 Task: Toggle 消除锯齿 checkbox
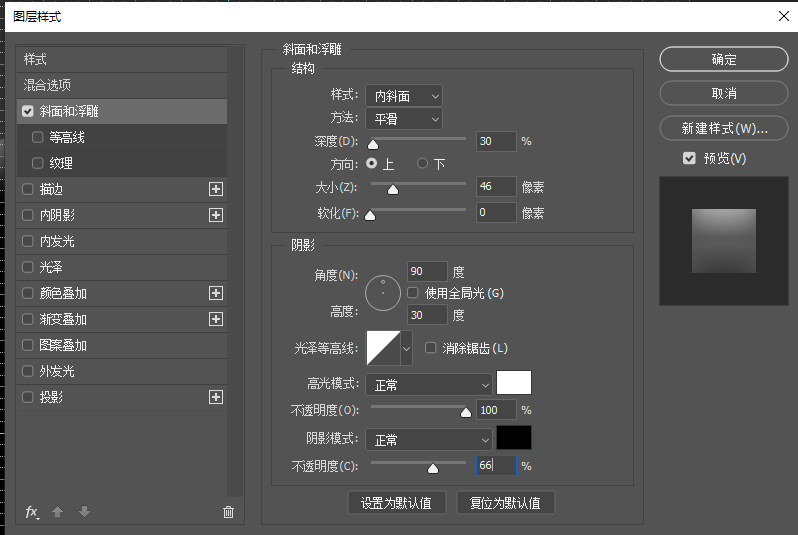click(x=431, y=348)
